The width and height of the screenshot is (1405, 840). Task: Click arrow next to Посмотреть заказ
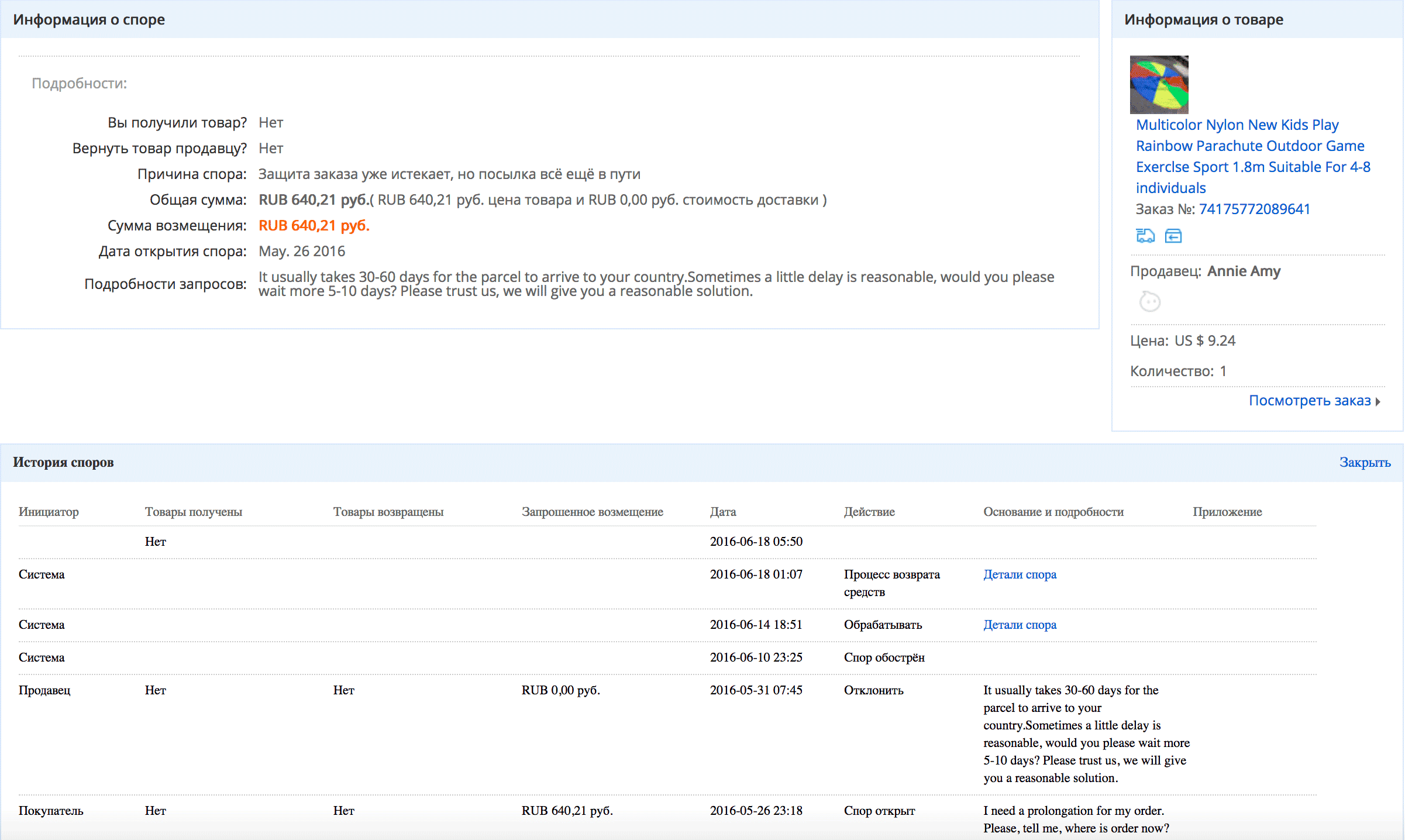[1378, 402]
